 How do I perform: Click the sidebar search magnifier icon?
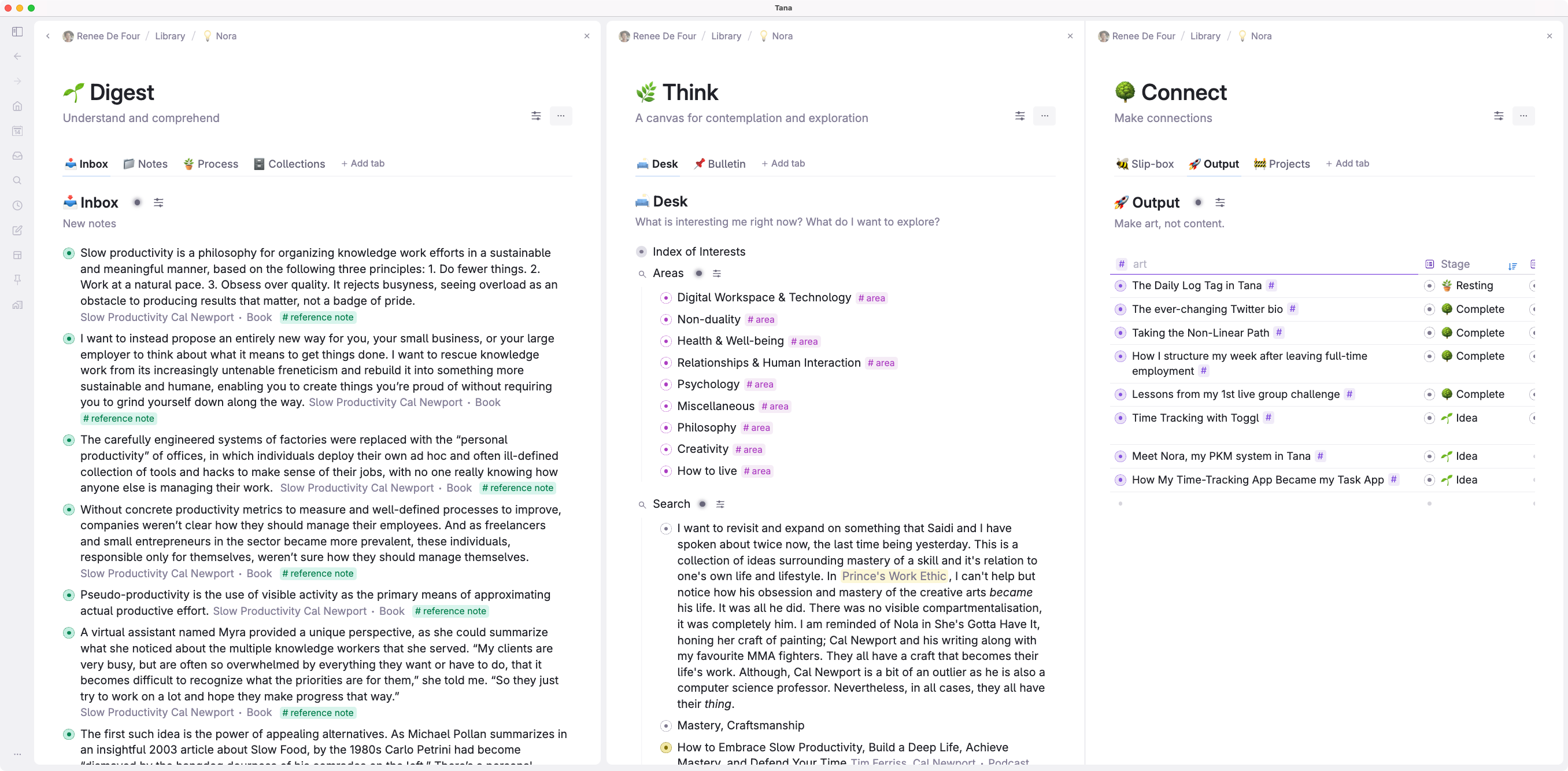[17, 180]
